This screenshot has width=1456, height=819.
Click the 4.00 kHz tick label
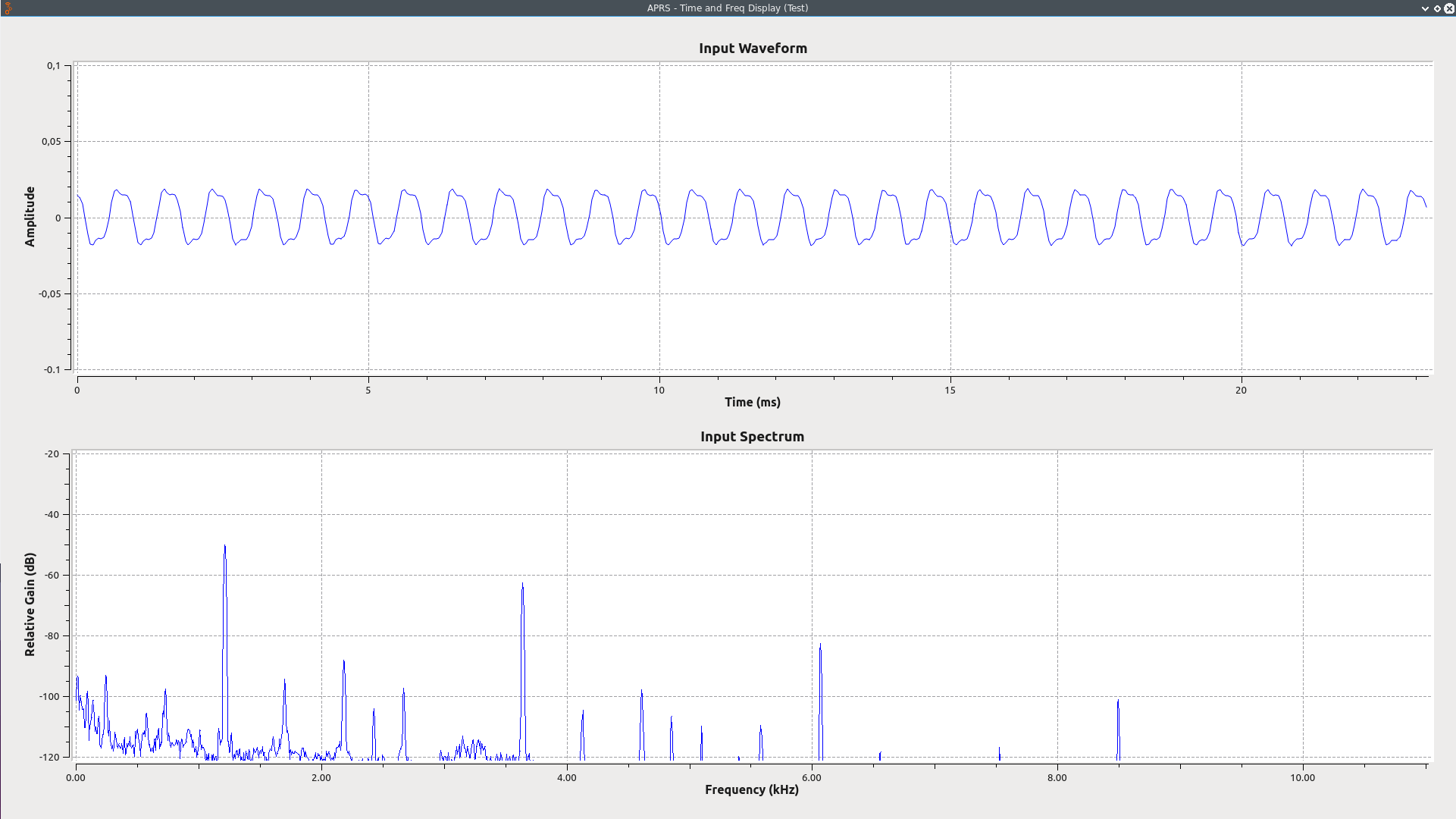(x=566, y=778)
